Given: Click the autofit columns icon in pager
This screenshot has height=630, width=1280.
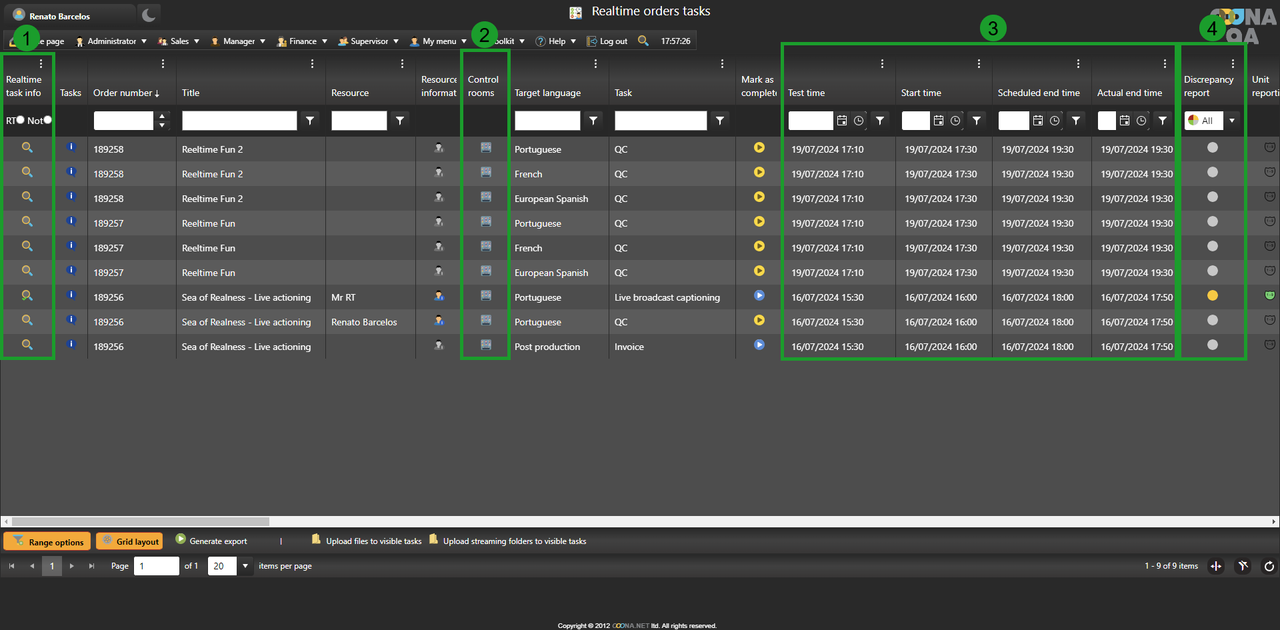Looking at the screenshot, I should pyautogui.click(x=1216, y=566).
